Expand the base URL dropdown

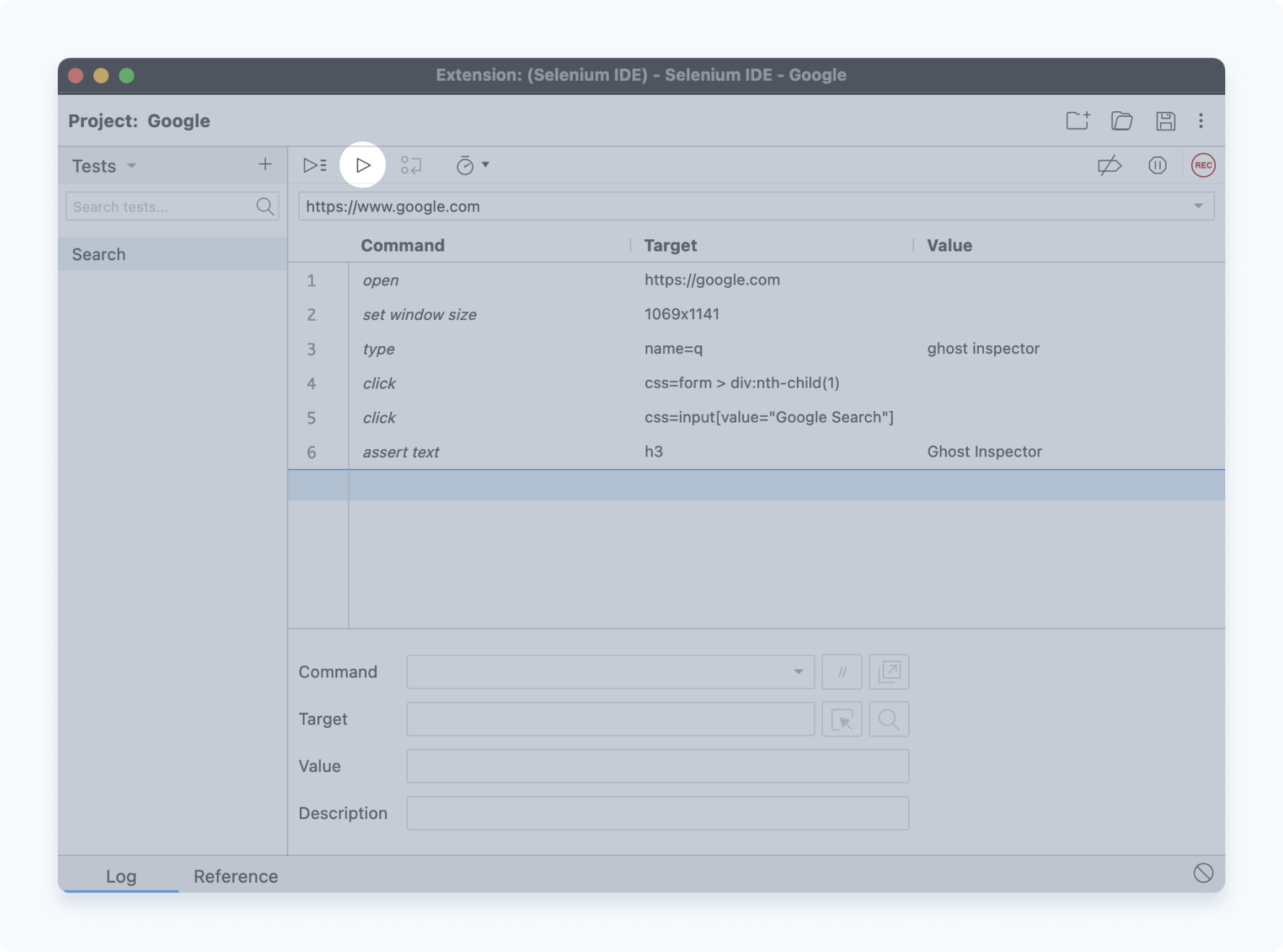tap(1198, 207)
